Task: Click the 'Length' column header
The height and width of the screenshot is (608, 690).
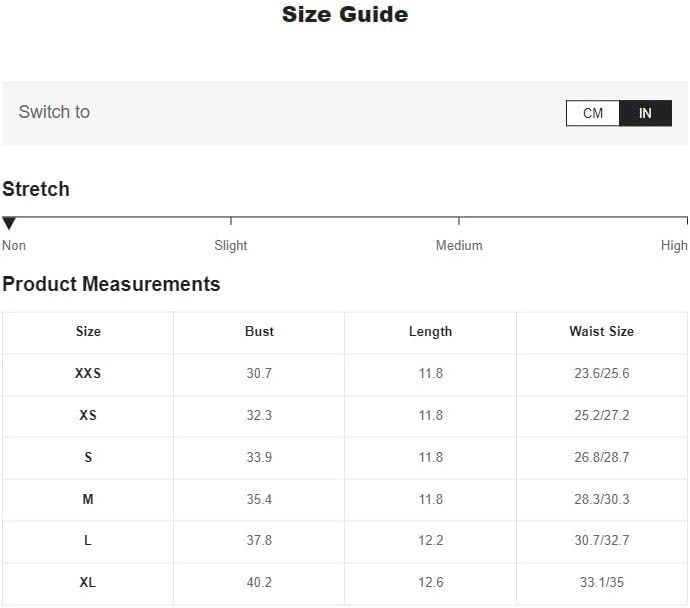Action: pyautogui.click(x=430, y=332)
